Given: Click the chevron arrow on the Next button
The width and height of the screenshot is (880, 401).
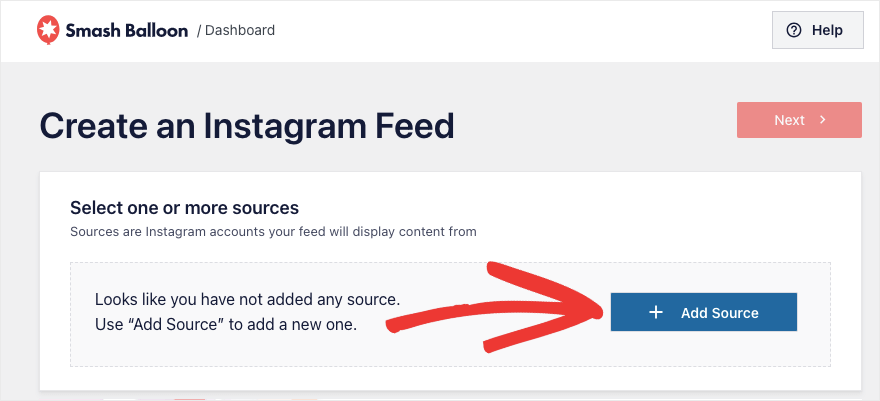Looking at the screenshot, I should click(822, 119).
